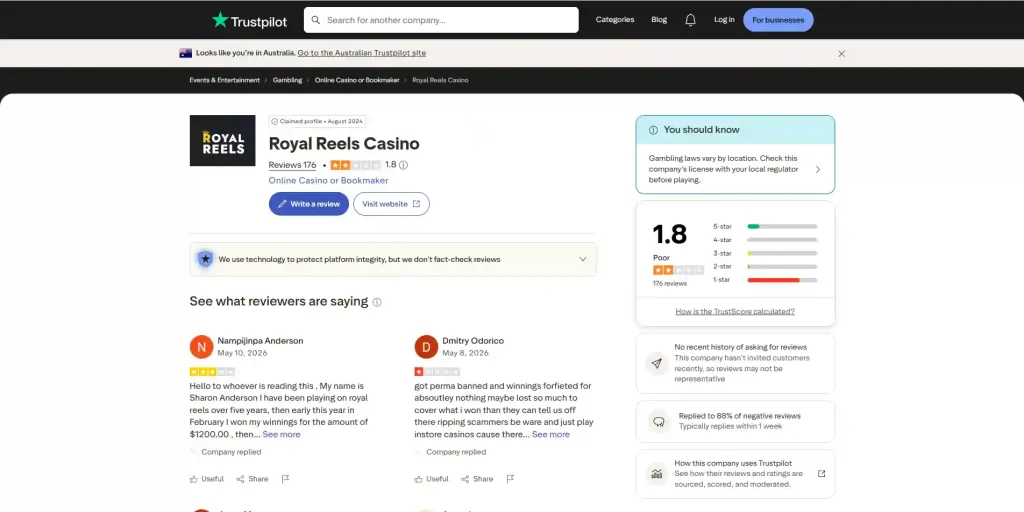Click Dmitry Odorico's avatar

[x=426, y=347]
